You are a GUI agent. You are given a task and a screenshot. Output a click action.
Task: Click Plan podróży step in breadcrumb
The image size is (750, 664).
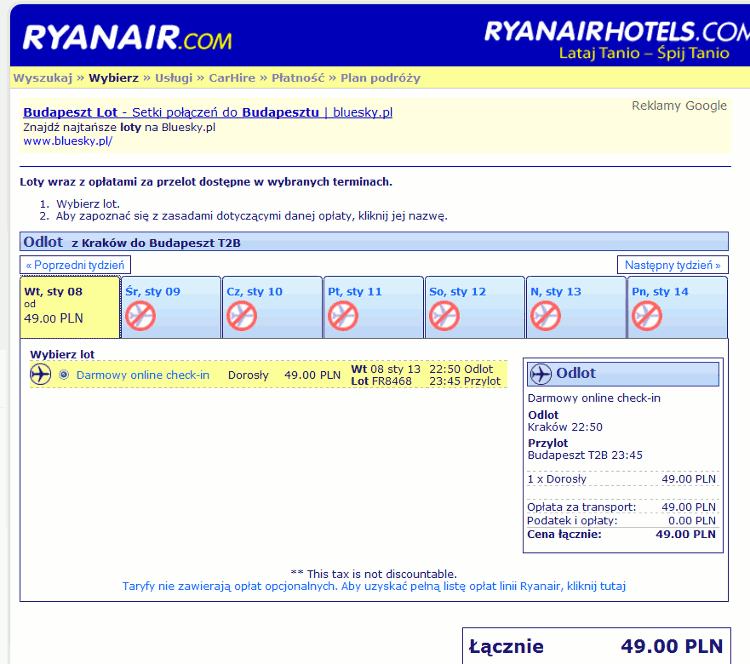(380, 78)
